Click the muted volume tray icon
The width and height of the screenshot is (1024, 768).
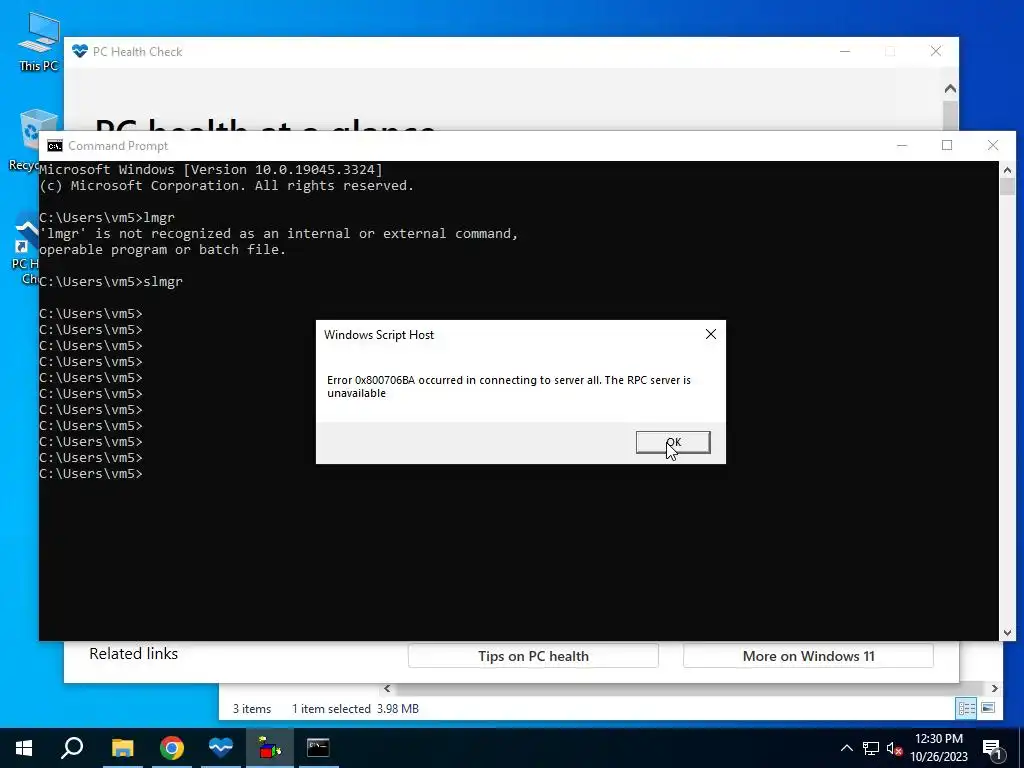coord(895,748)
